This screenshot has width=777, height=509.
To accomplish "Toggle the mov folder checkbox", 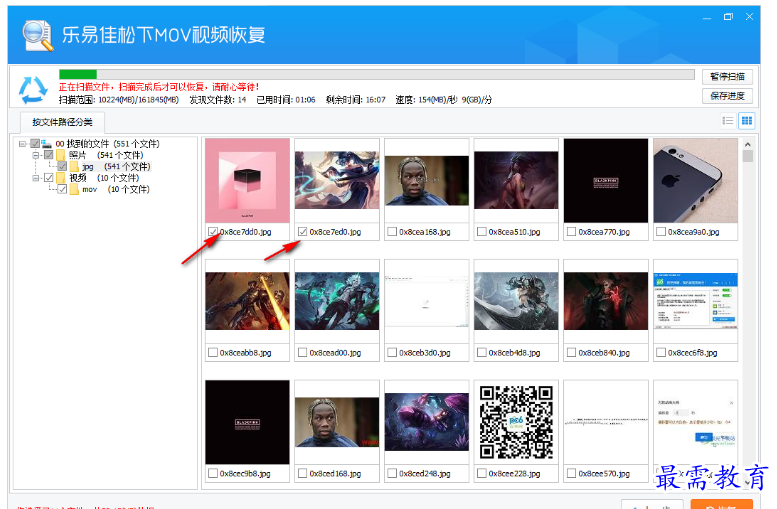I will [x=62, y=189].
